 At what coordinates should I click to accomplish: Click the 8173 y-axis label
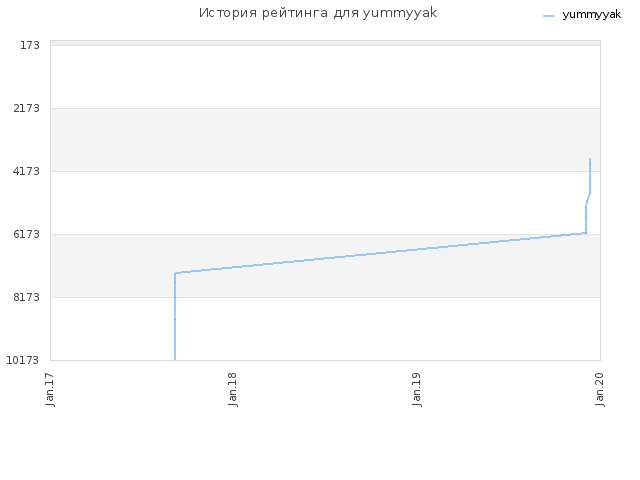27,297
